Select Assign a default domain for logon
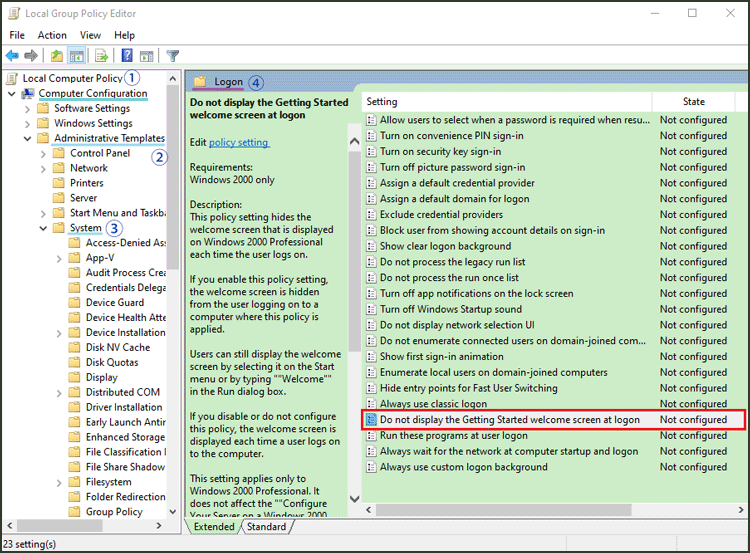 454,199
